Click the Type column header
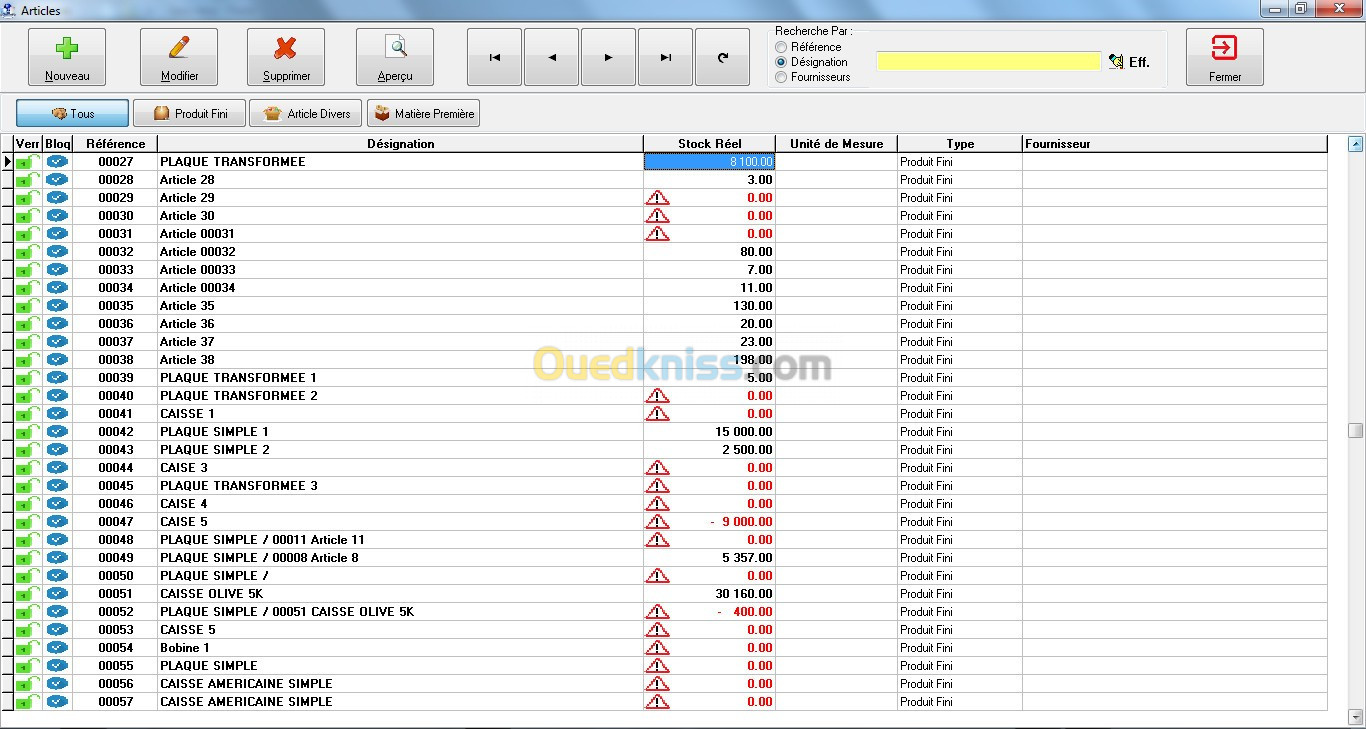Image resolution: width=1366 pixels, height=729 pixels. tap(960, 144)
